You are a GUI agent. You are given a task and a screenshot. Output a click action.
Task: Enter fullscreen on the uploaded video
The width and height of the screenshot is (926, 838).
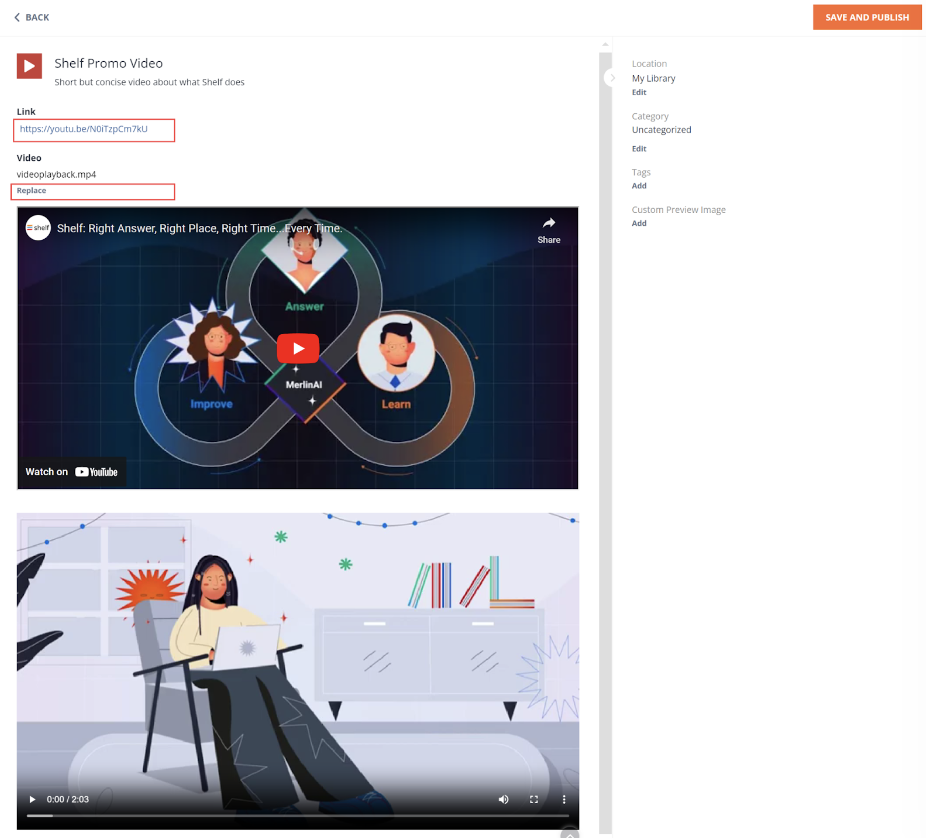(534, 799)
